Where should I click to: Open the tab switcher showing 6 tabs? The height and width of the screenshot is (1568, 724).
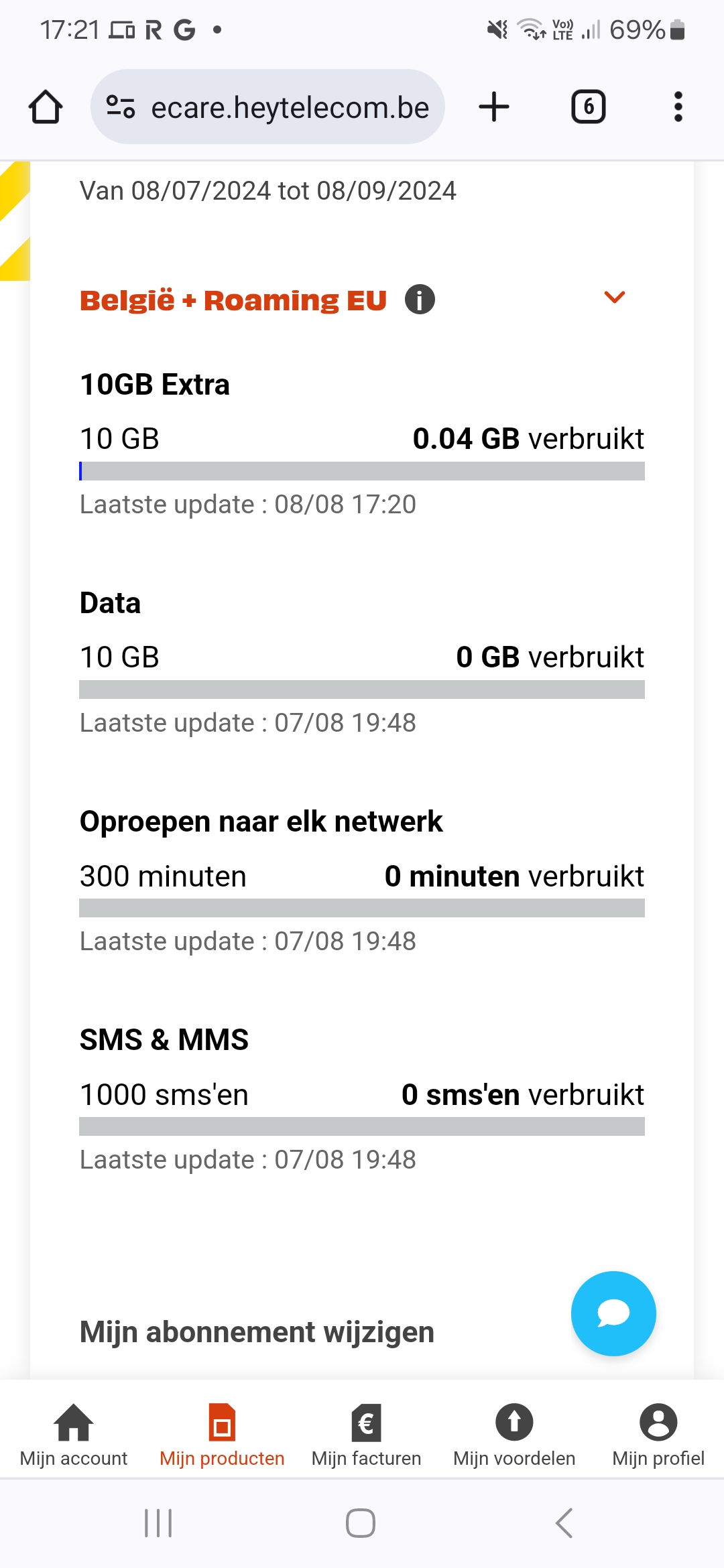[x=588, y=107]
